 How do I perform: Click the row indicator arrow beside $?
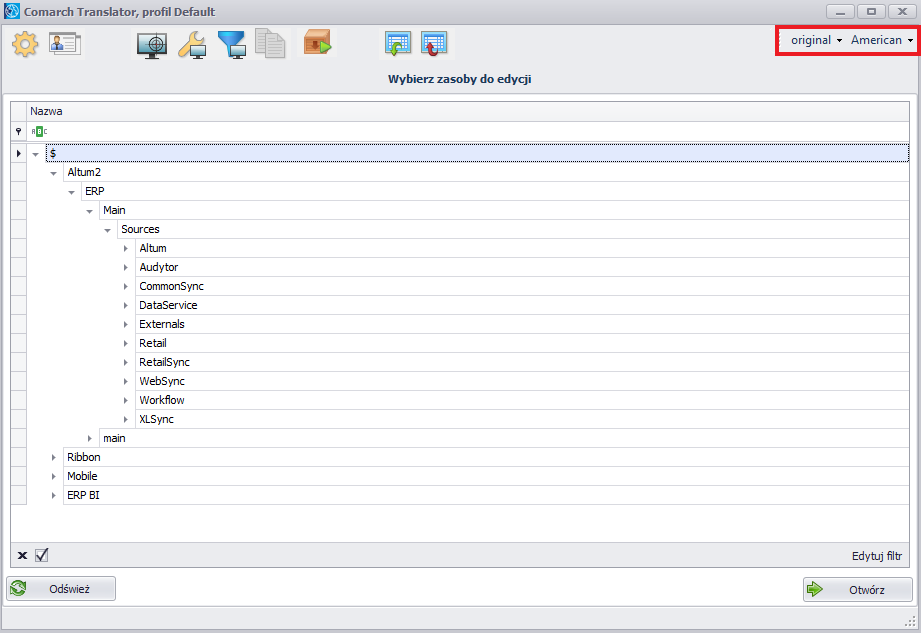click(x=18, y=153)
